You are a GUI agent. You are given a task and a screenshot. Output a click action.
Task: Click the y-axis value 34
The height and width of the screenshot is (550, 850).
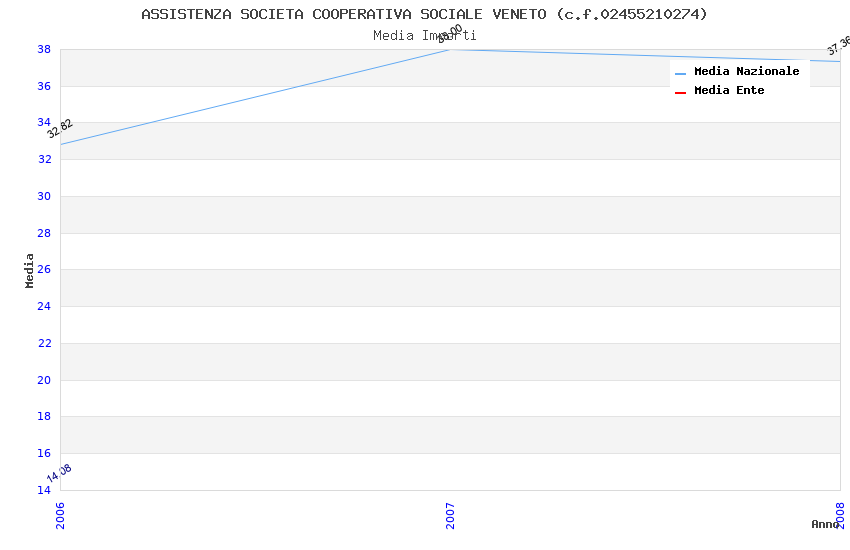[x=44, y=122]
